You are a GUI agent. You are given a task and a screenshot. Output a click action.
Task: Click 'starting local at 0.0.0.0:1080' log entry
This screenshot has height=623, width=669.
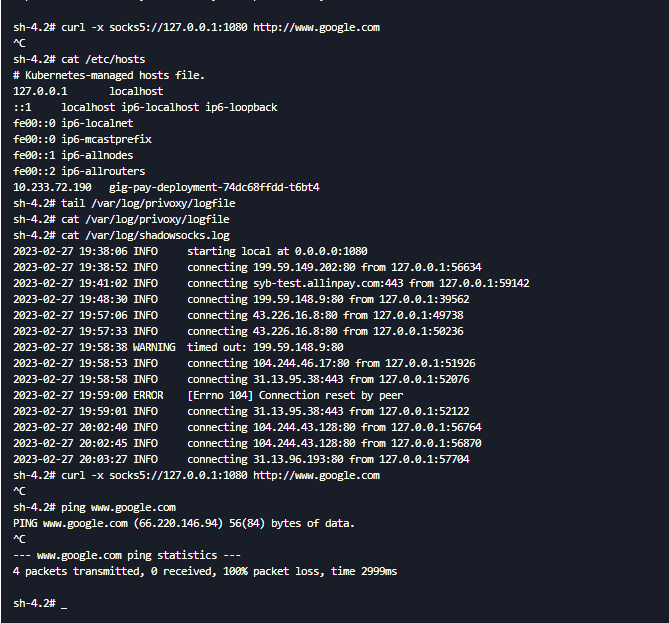click(190, 251)
